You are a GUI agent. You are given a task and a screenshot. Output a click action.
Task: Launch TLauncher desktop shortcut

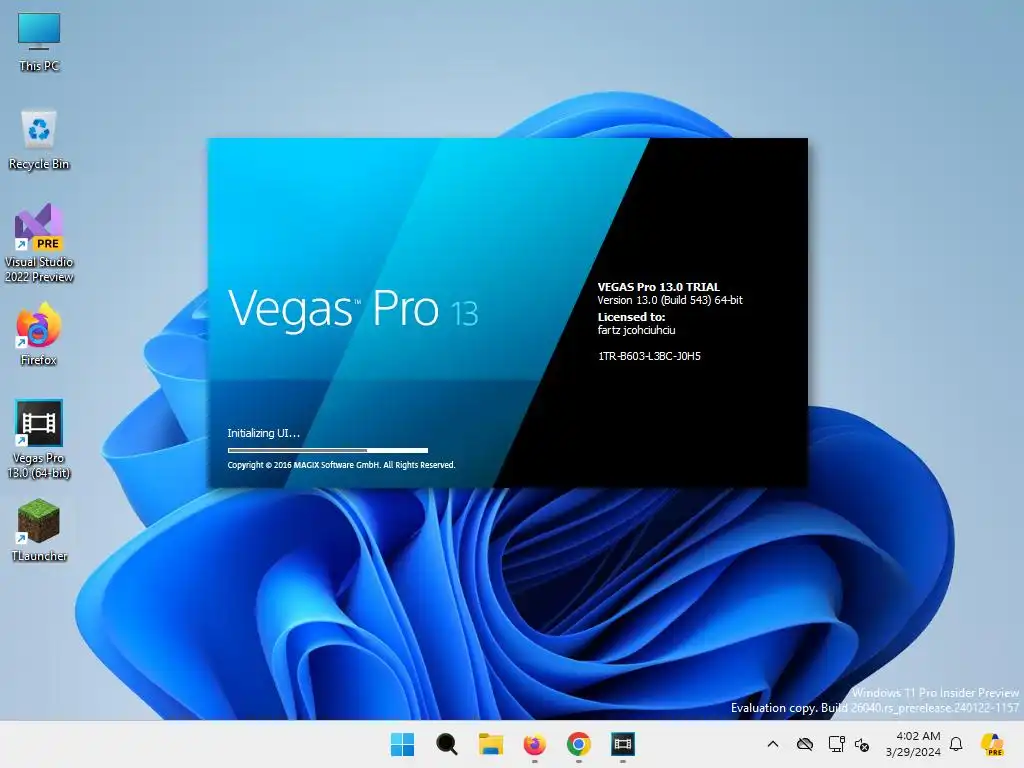point(39,530)
